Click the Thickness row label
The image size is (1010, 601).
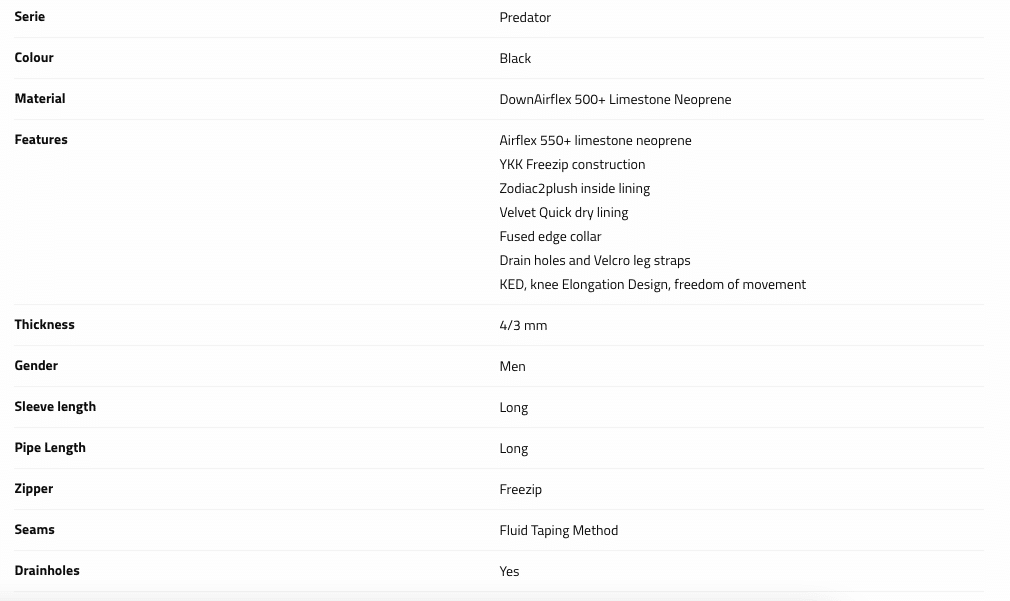click(44, 324)
